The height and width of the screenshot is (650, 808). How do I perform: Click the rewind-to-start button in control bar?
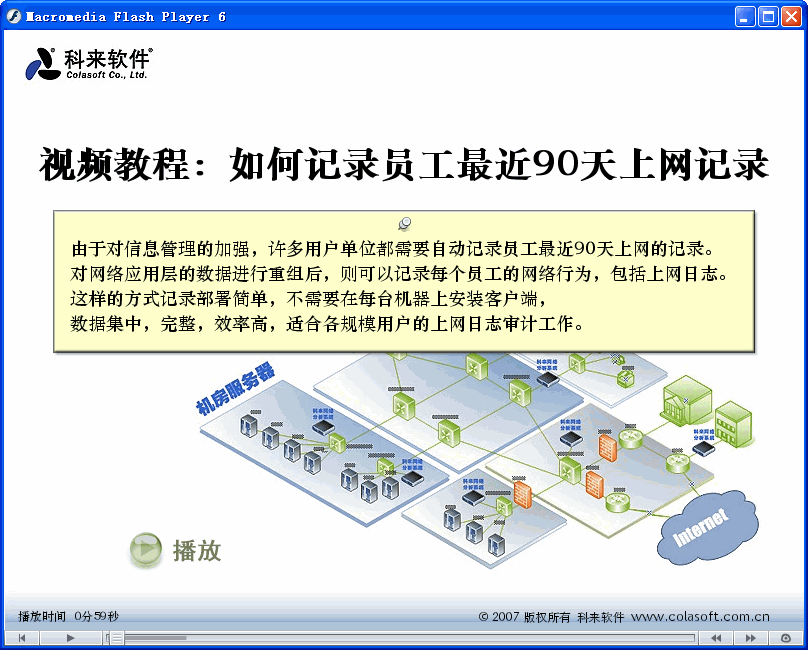[x=22, y=638]
